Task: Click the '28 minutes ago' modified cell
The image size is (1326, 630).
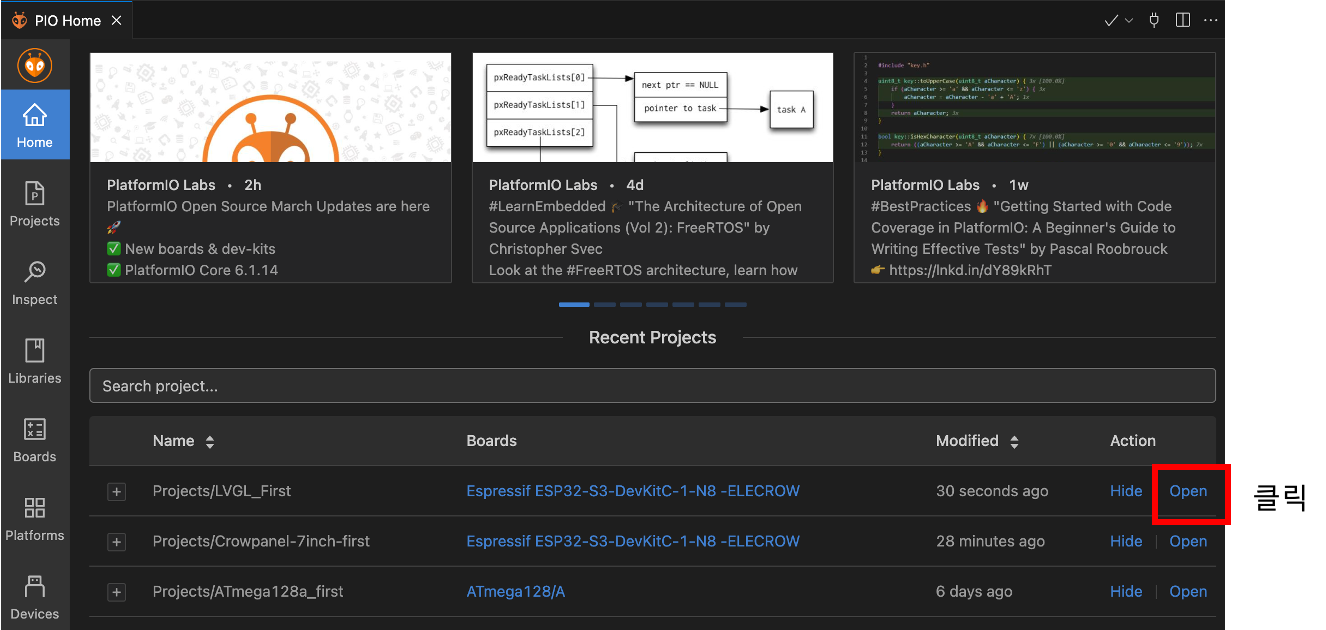Action: pos(990,541)
